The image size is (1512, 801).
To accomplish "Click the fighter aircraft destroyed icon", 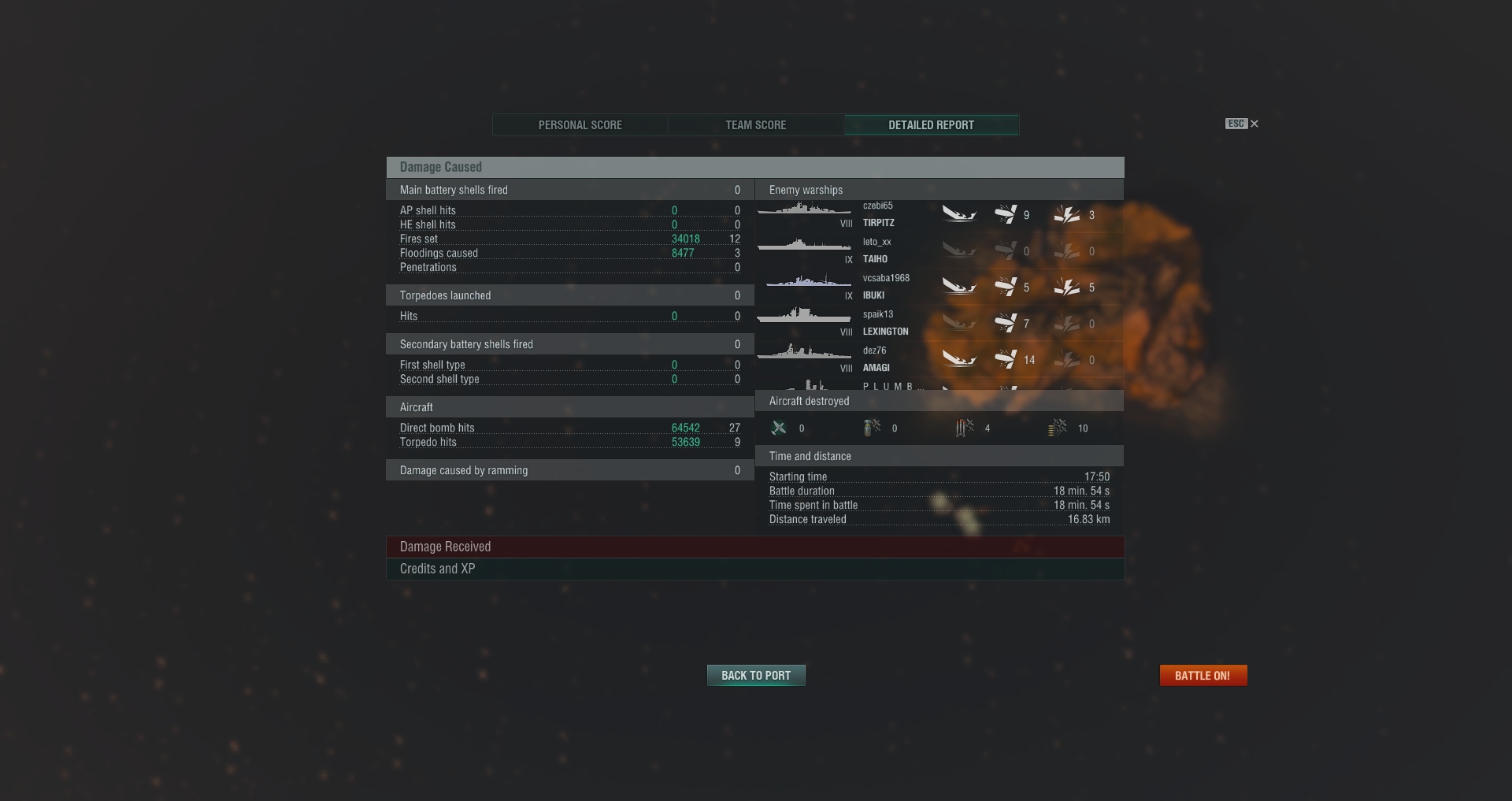I will (x=779, y=428).
